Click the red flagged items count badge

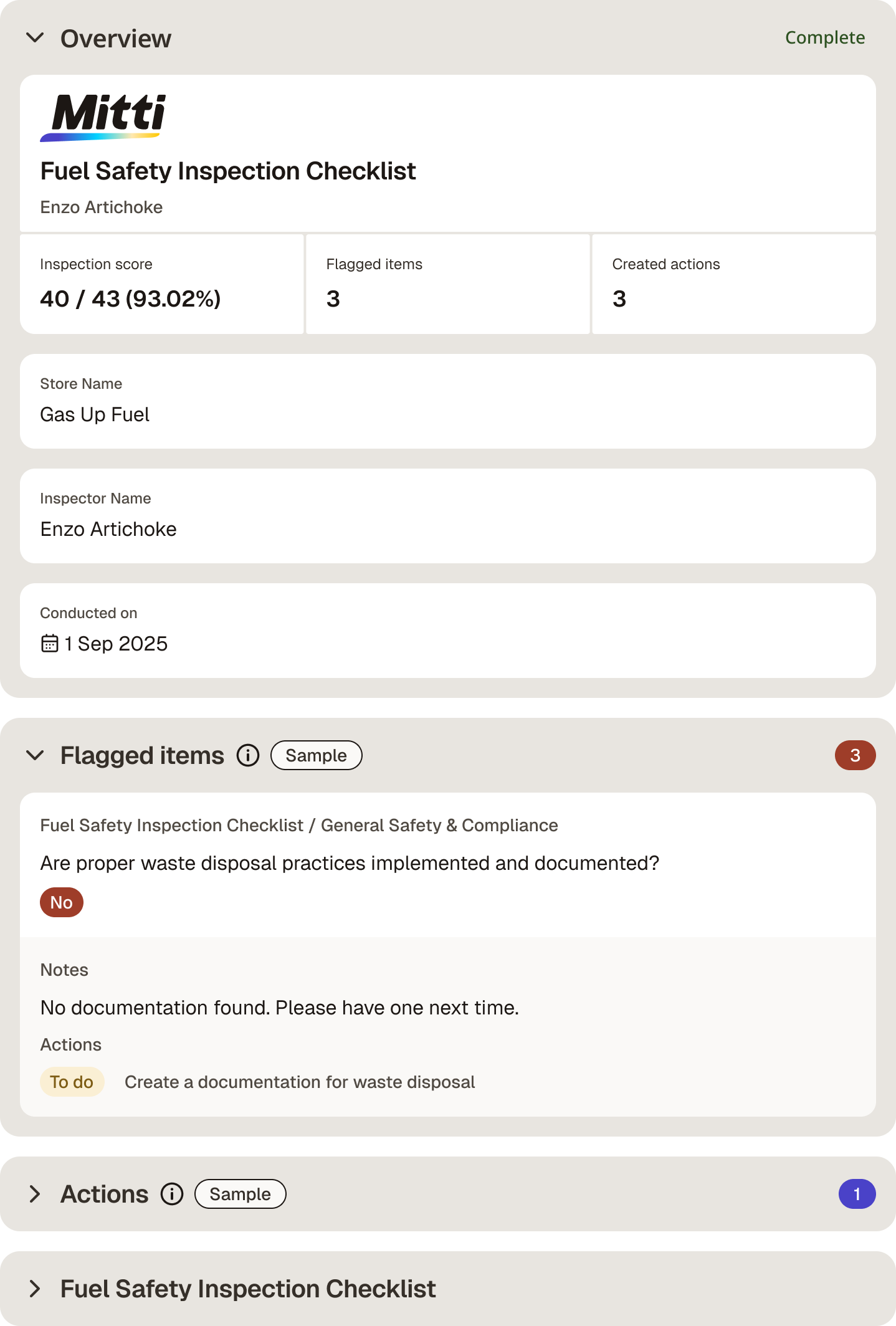[855, 755]
